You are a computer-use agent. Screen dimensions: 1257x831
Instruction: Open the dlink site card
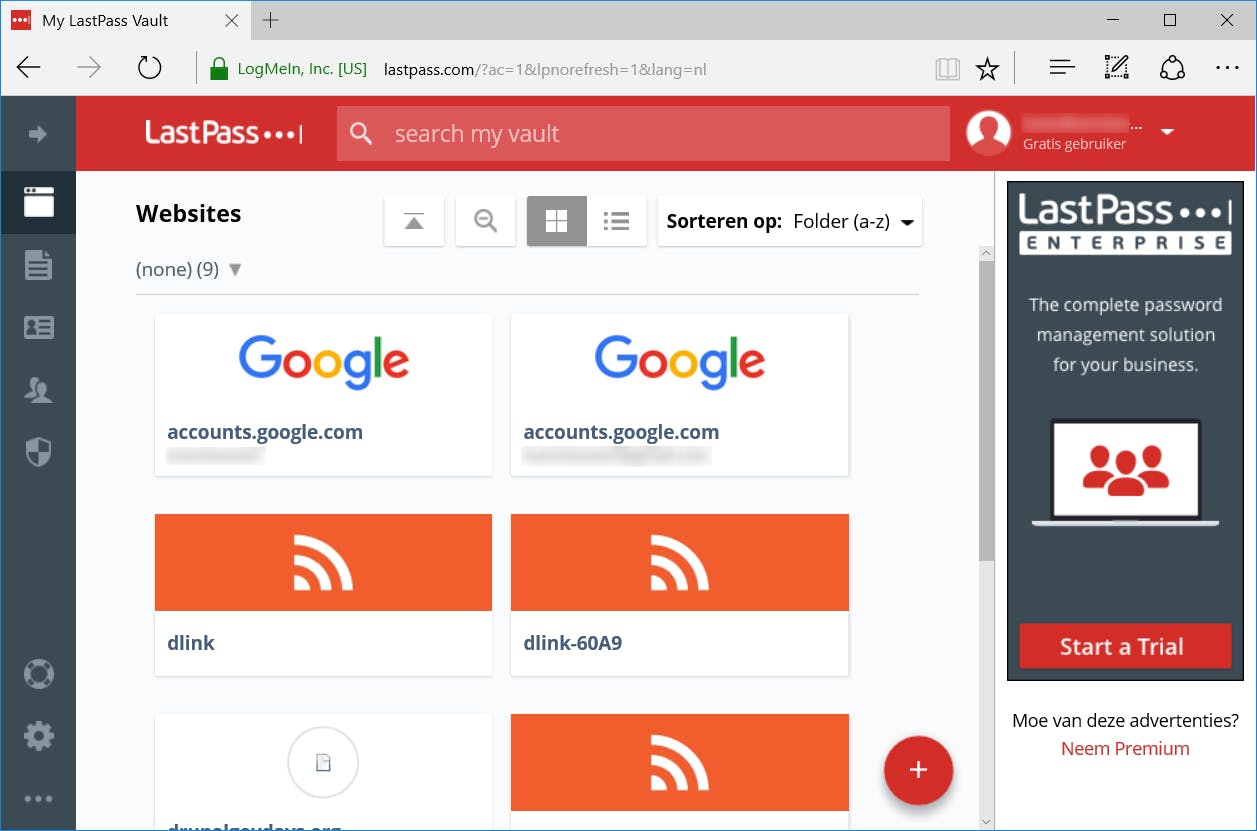323,595
